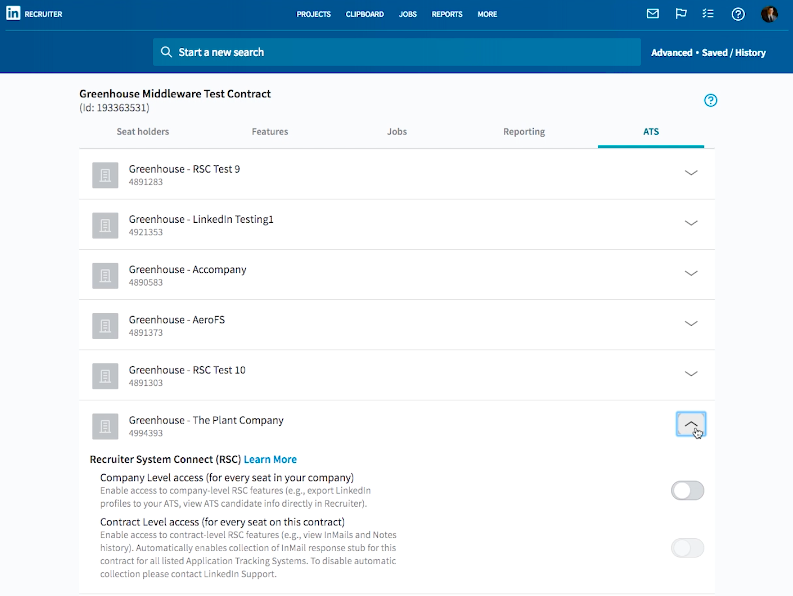
Task: Click the ID number 4890583
Action: click(146, 282)
